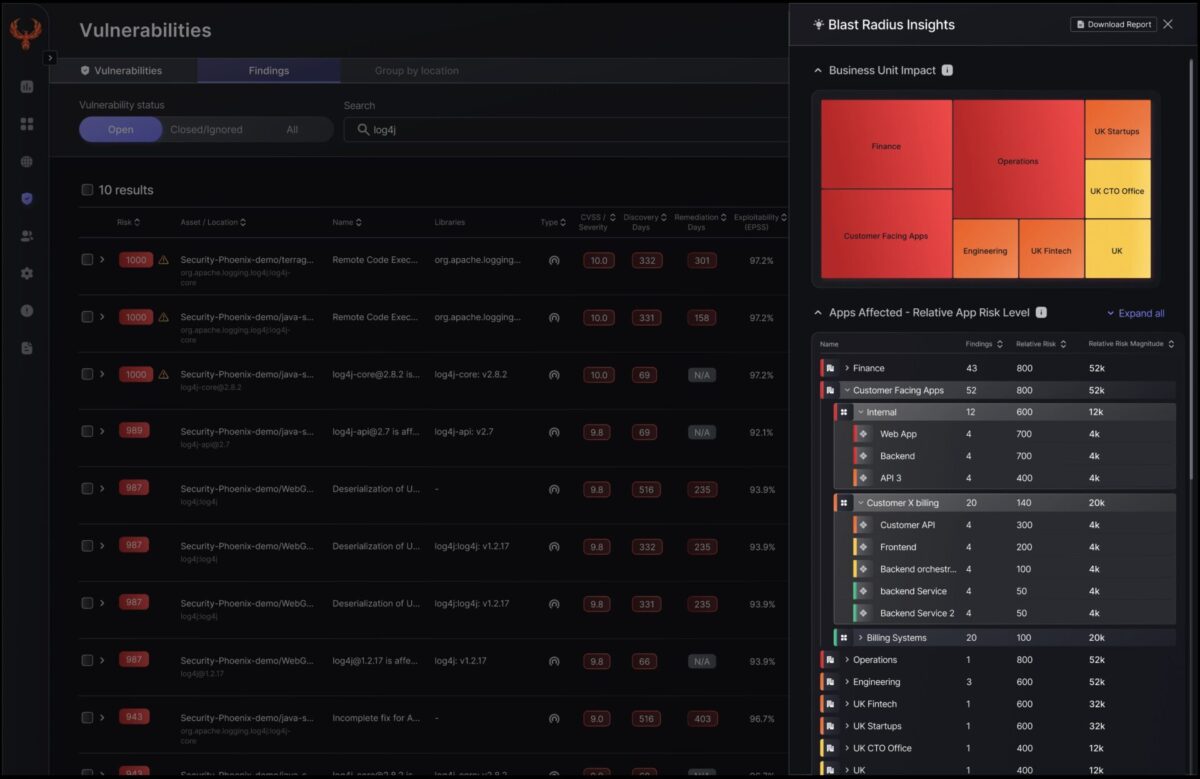Click the magnifier icon in the search box
This screenshot has width=1200, height=779.
(363, 129)
